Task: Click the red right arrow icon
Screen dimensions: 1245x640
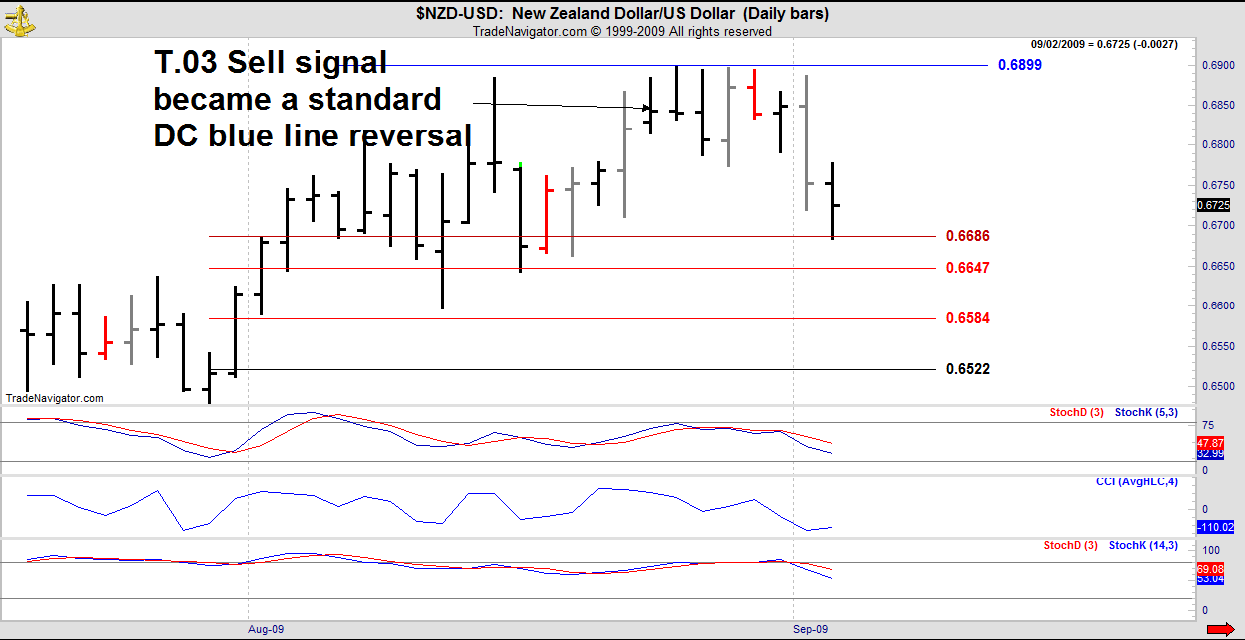Action: click(x=1219, y=629)
